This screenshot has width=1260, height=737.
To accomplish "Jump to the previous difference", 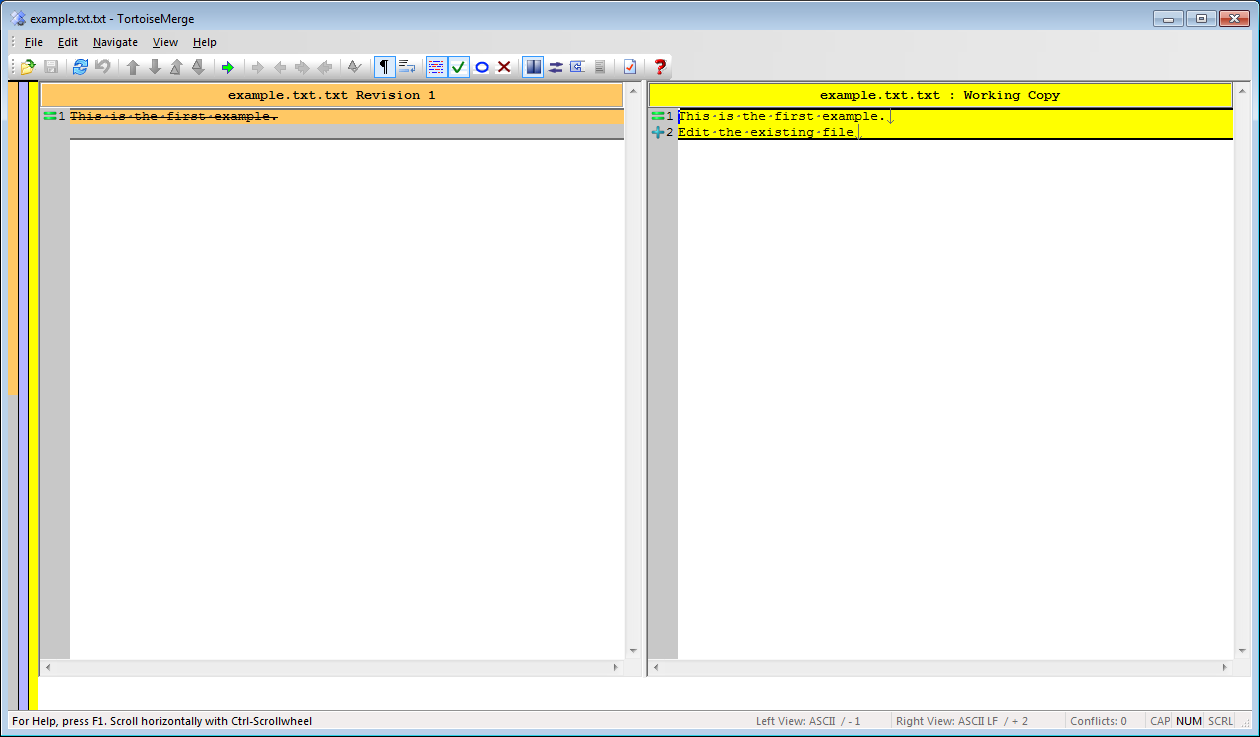I will [131, 67].
